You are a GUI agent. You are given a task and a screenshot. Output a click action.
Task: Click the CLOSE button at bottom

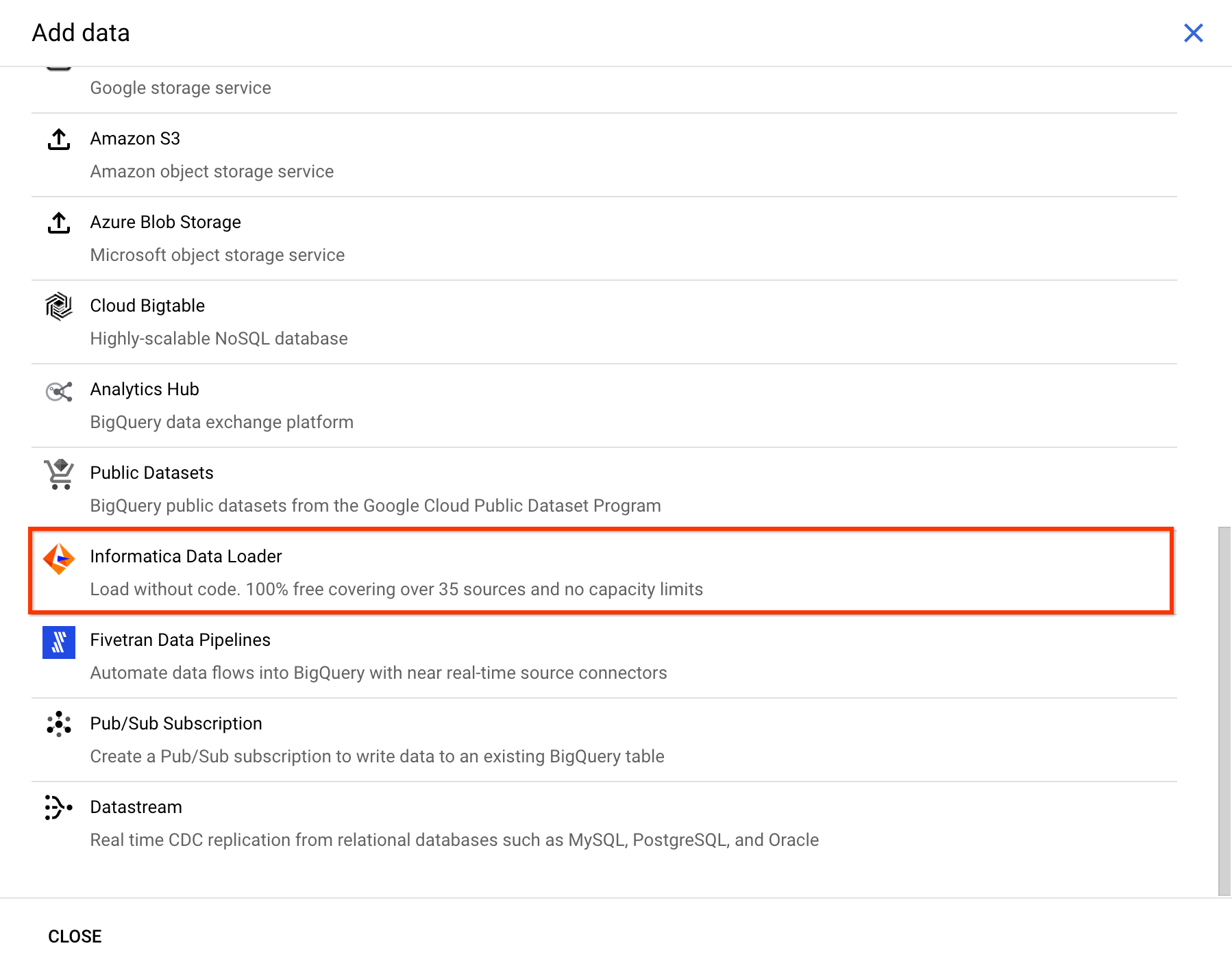(75, 936)
